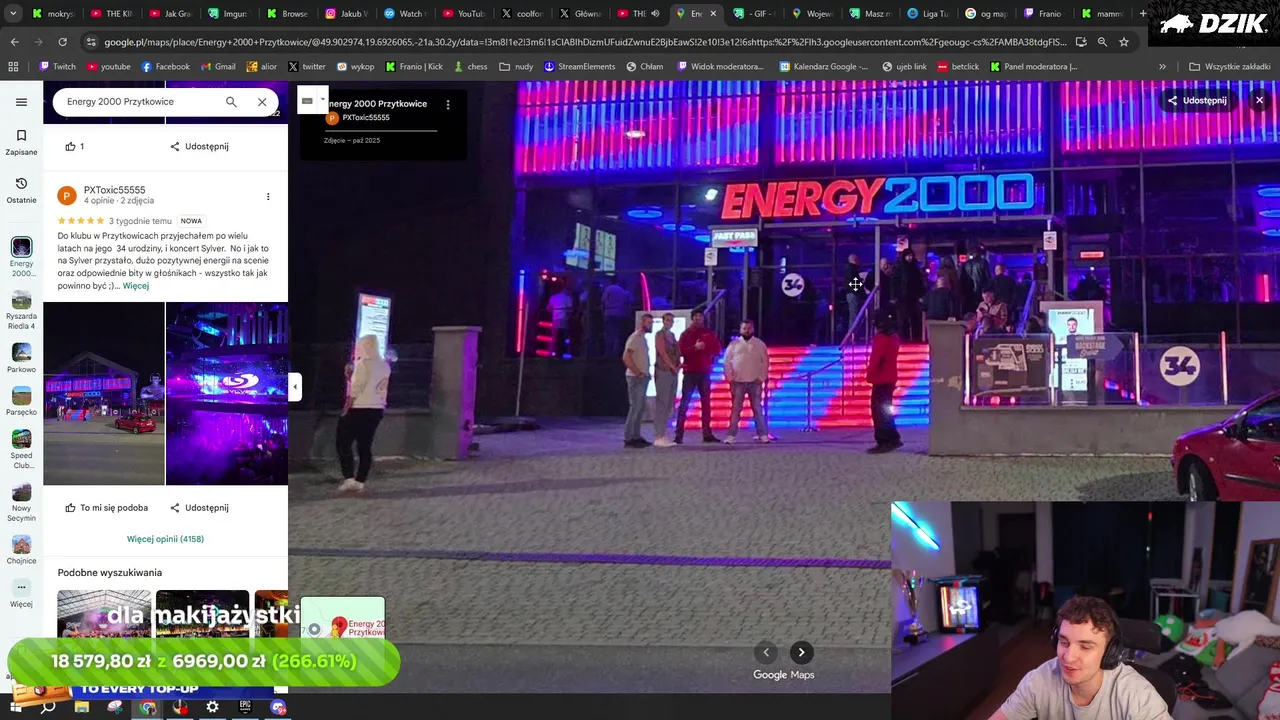Open PXToxic55555 review options menu

(x=268, y=196)
